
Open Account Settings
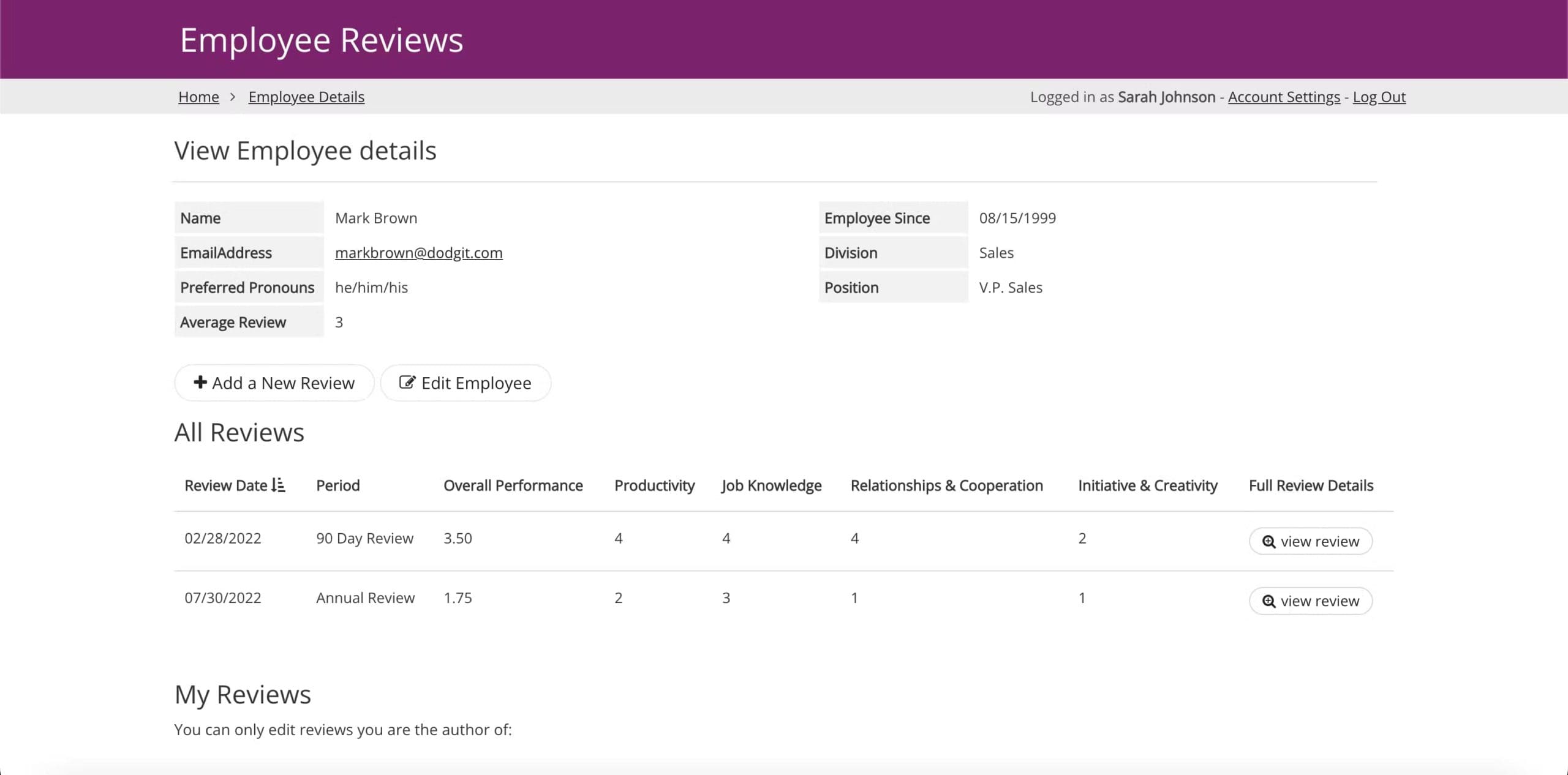pos(1284,97)
